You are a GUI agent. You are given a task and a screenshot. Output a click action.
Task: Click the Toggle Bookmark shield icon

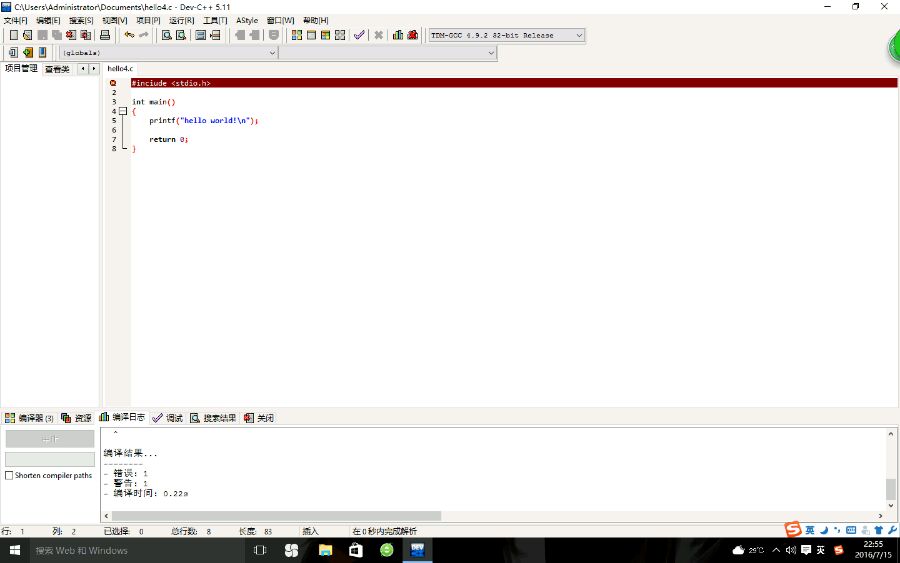(274, 35)
